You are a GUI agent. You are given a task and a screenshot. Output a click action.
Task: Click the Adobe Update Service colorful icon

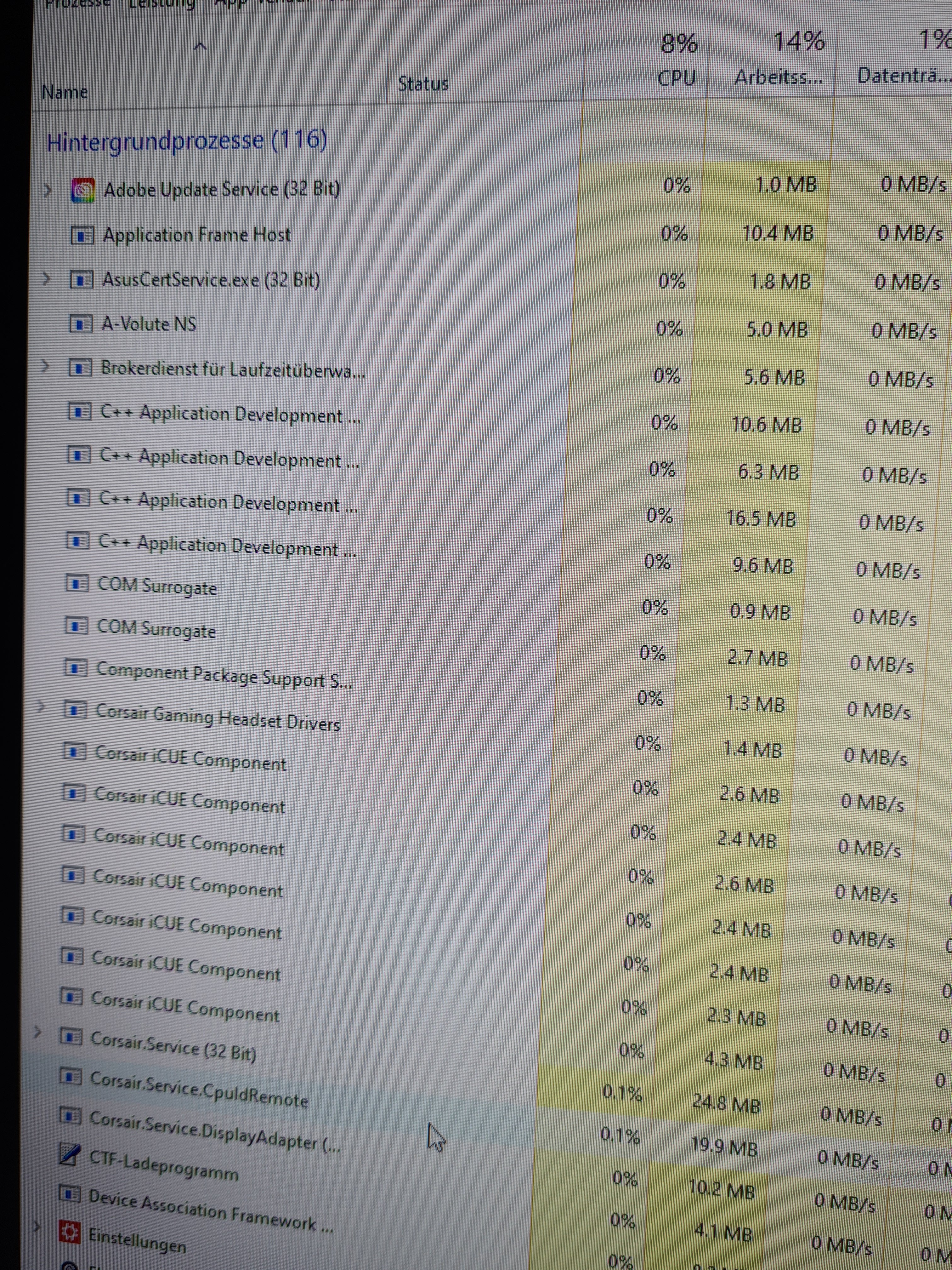[83, 191]
